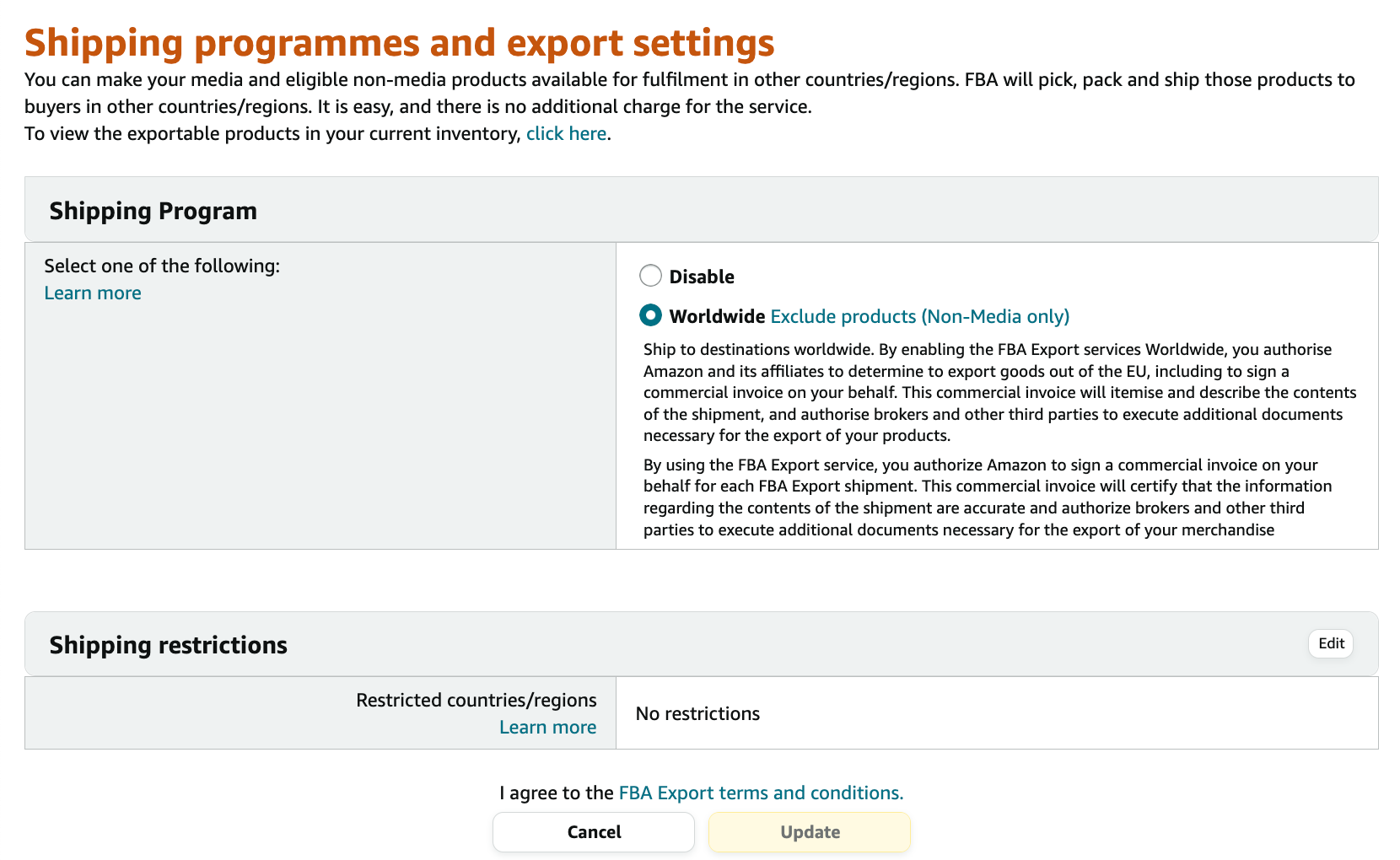Click the 'Ship to destinations worldwide' paragraph
This screenshot has height=860, width=1400.
coord(999,392)
